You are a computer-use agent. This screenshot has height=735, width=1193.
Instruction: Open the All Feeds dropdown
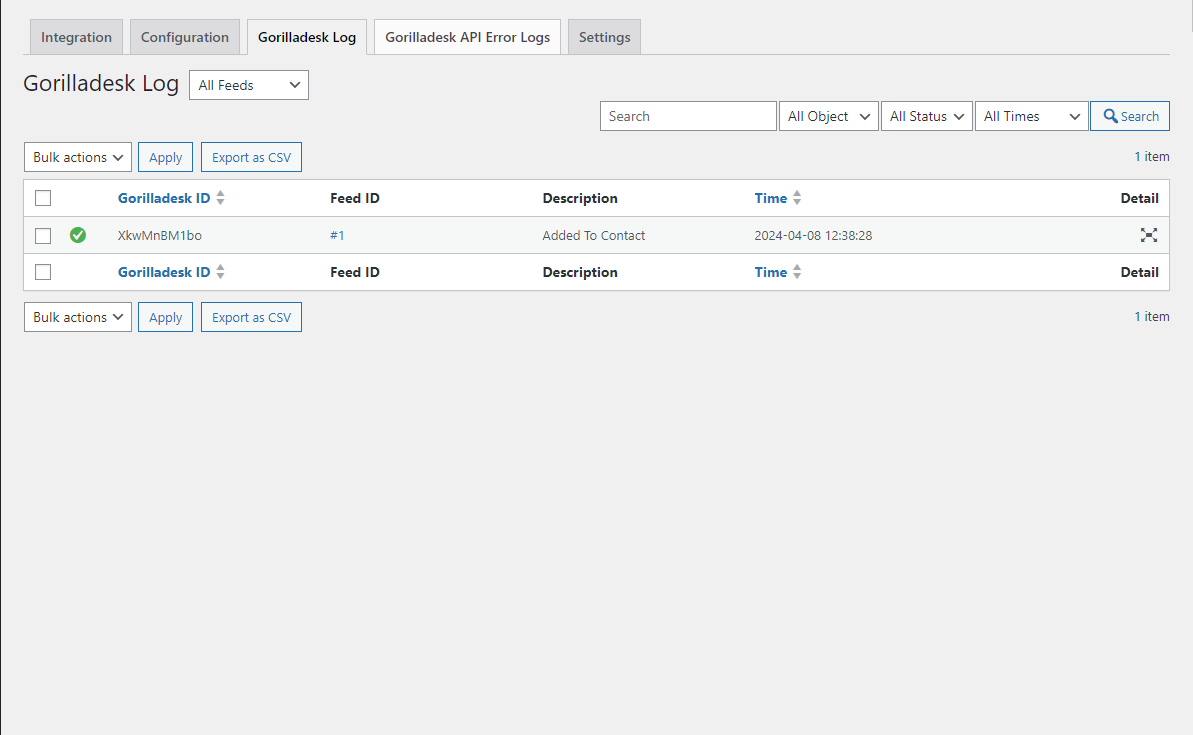pyautogui.click(x=249, y=85)
